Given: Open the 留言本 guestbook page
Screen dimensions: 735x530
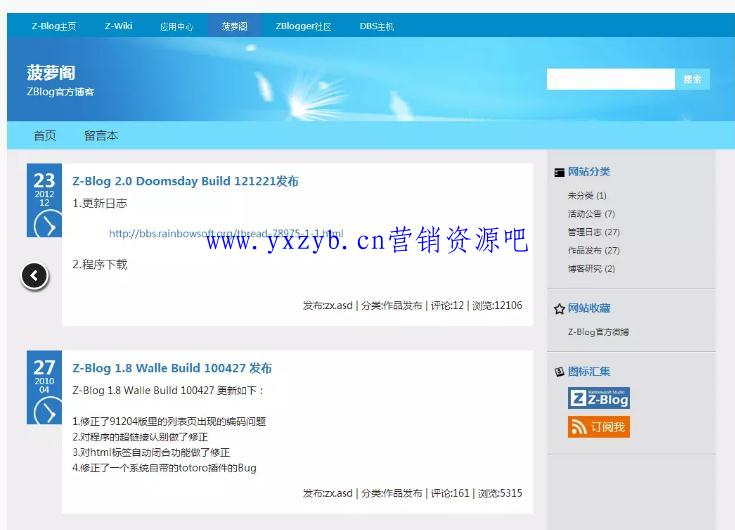Looking at the screenshot, I should [x=101, y=135].
